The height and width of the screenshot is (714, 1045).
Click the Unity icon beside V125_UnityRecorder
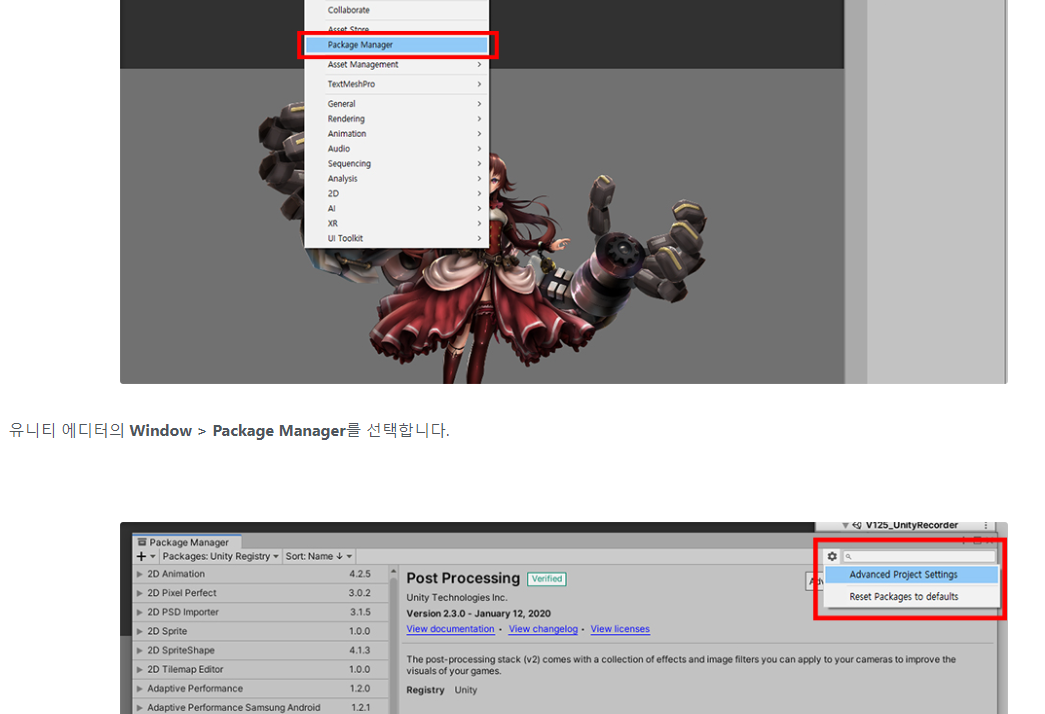point(857,525)
